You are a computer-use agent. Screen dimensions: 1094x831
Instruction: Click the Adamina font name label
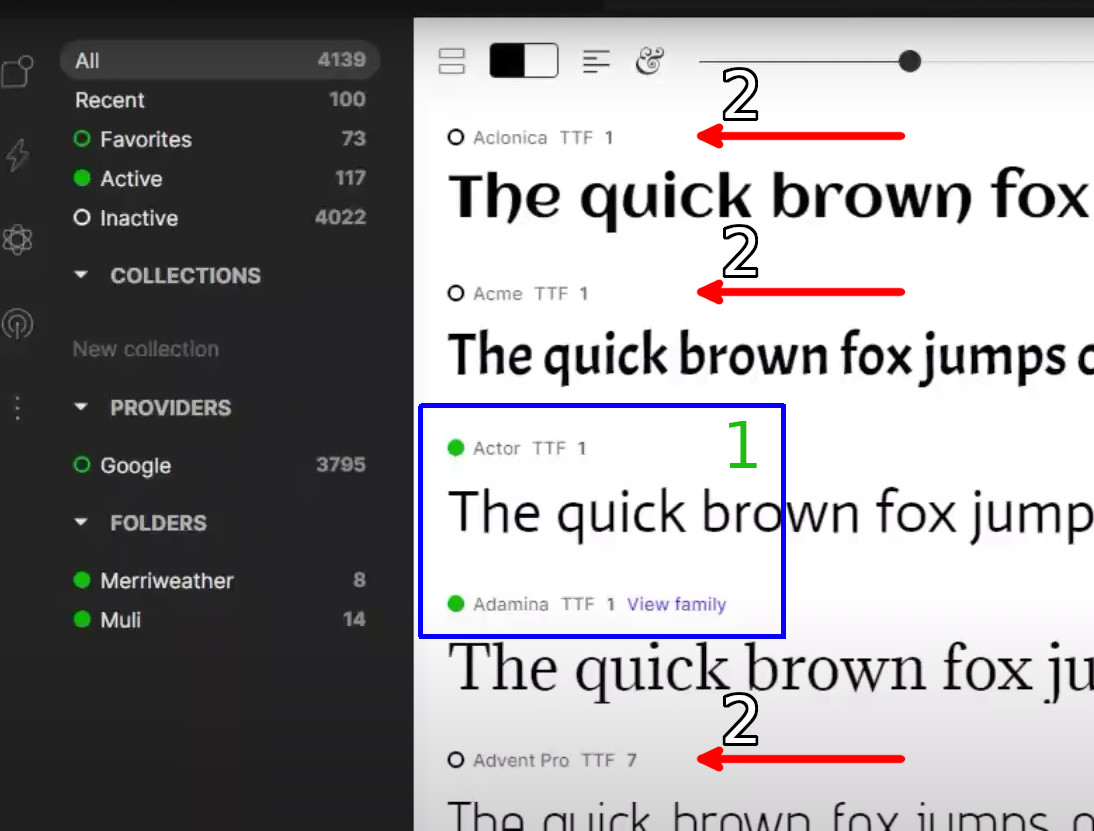511,604
